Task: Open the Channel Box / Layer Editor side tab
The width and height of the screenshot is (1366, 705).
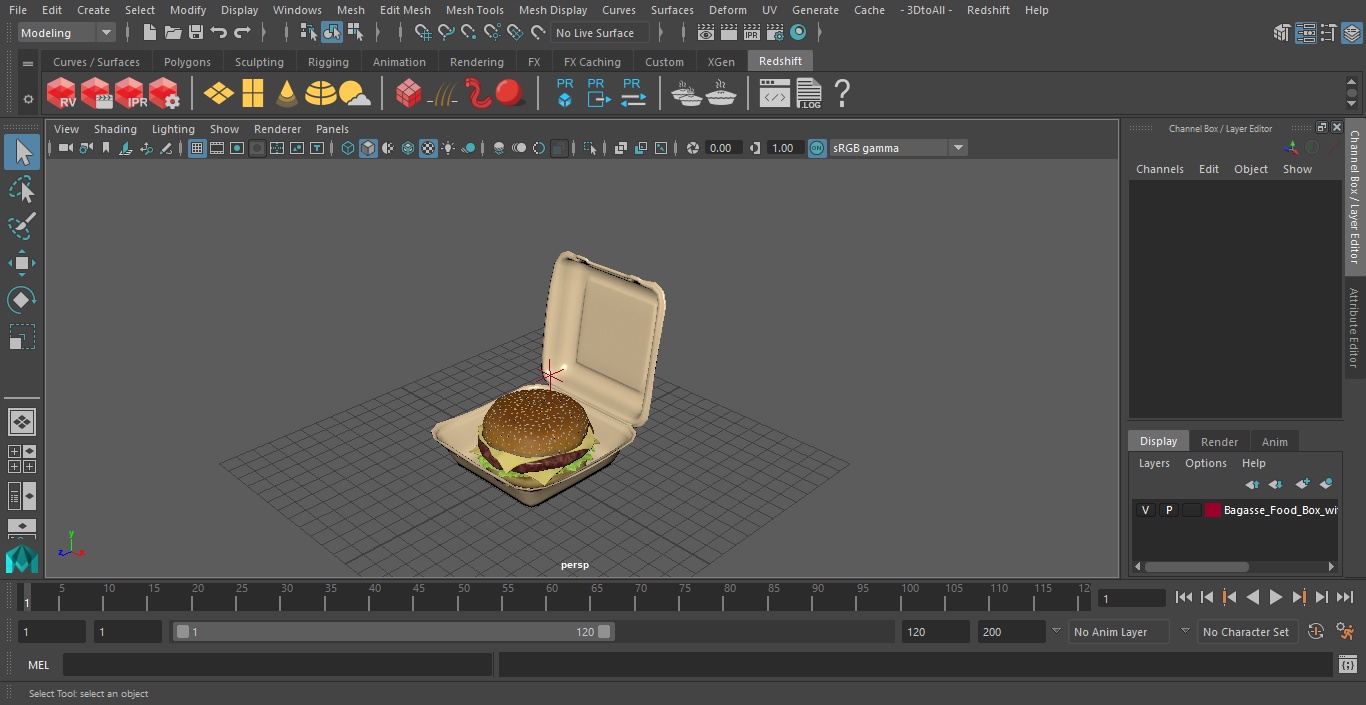Action: (1354, 197)
